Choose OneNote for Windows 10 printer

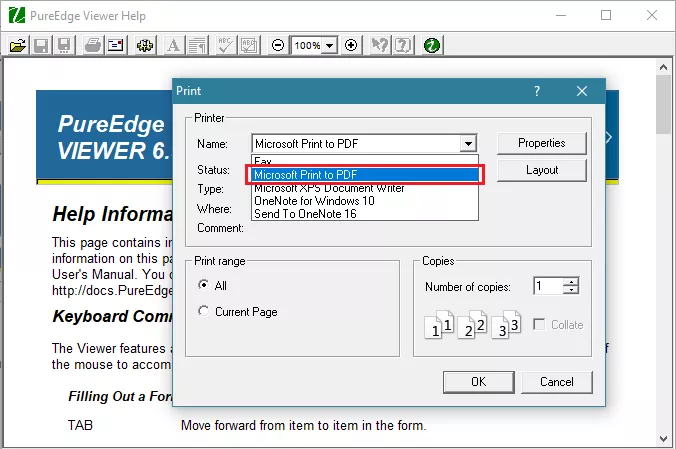365,201
